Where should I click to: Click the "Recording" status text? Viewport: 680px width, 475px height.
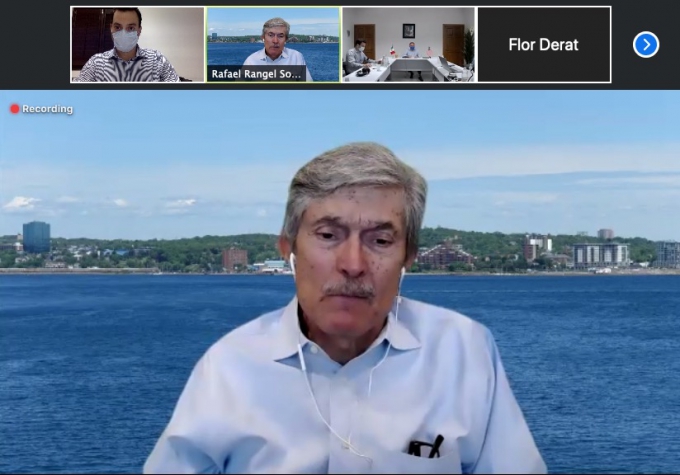click(47, 109)
